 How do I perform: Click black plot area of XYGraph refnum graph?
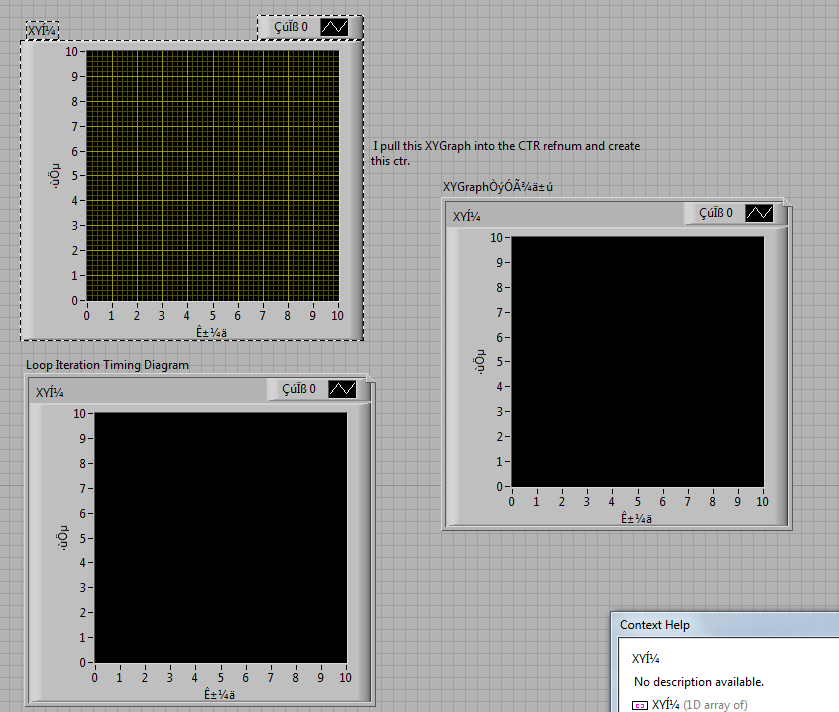(x=637, y=361)
